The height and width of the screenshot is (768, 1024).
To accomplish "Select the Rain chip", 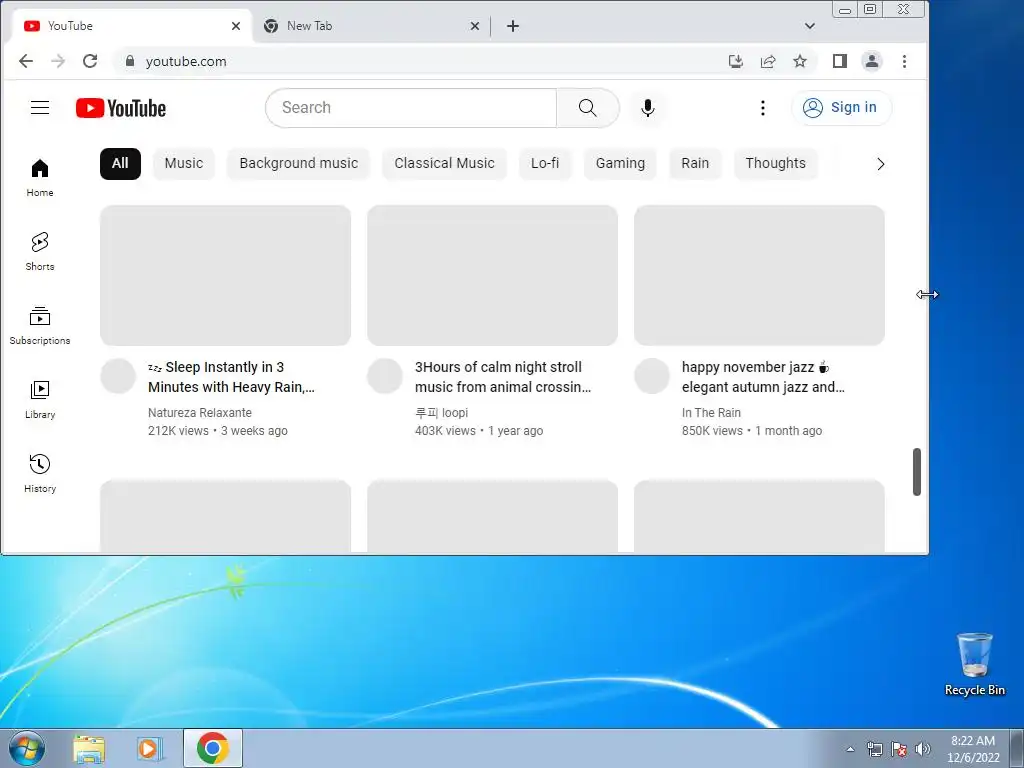I will click(695, 163).
